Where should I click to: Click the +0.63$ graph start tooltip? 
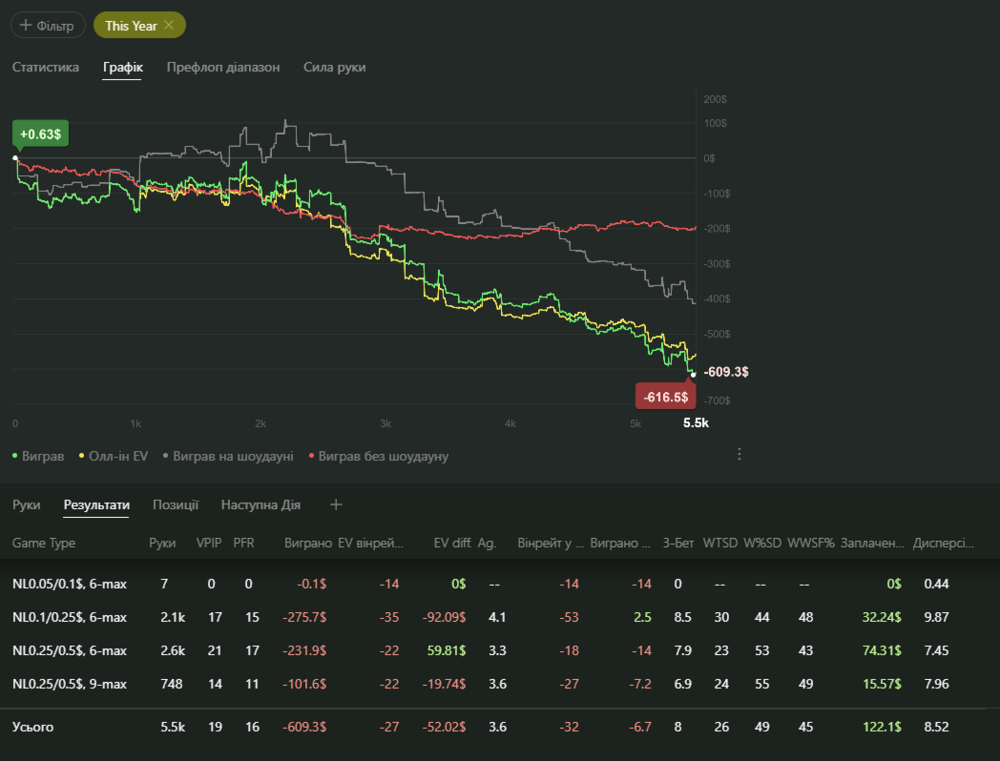(x=40, y=134)
